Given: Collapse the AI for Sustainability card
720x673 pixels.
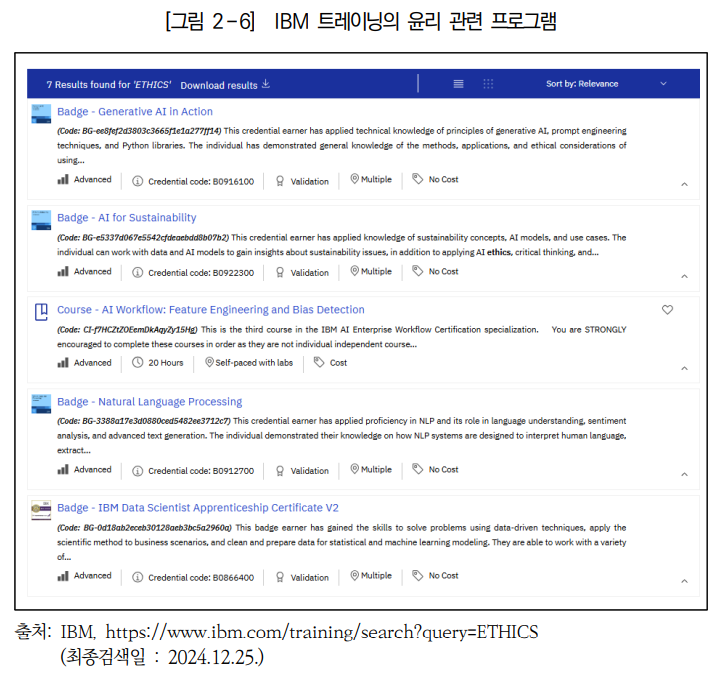Looking at the screenshot, I should click(x=684, y=276).
